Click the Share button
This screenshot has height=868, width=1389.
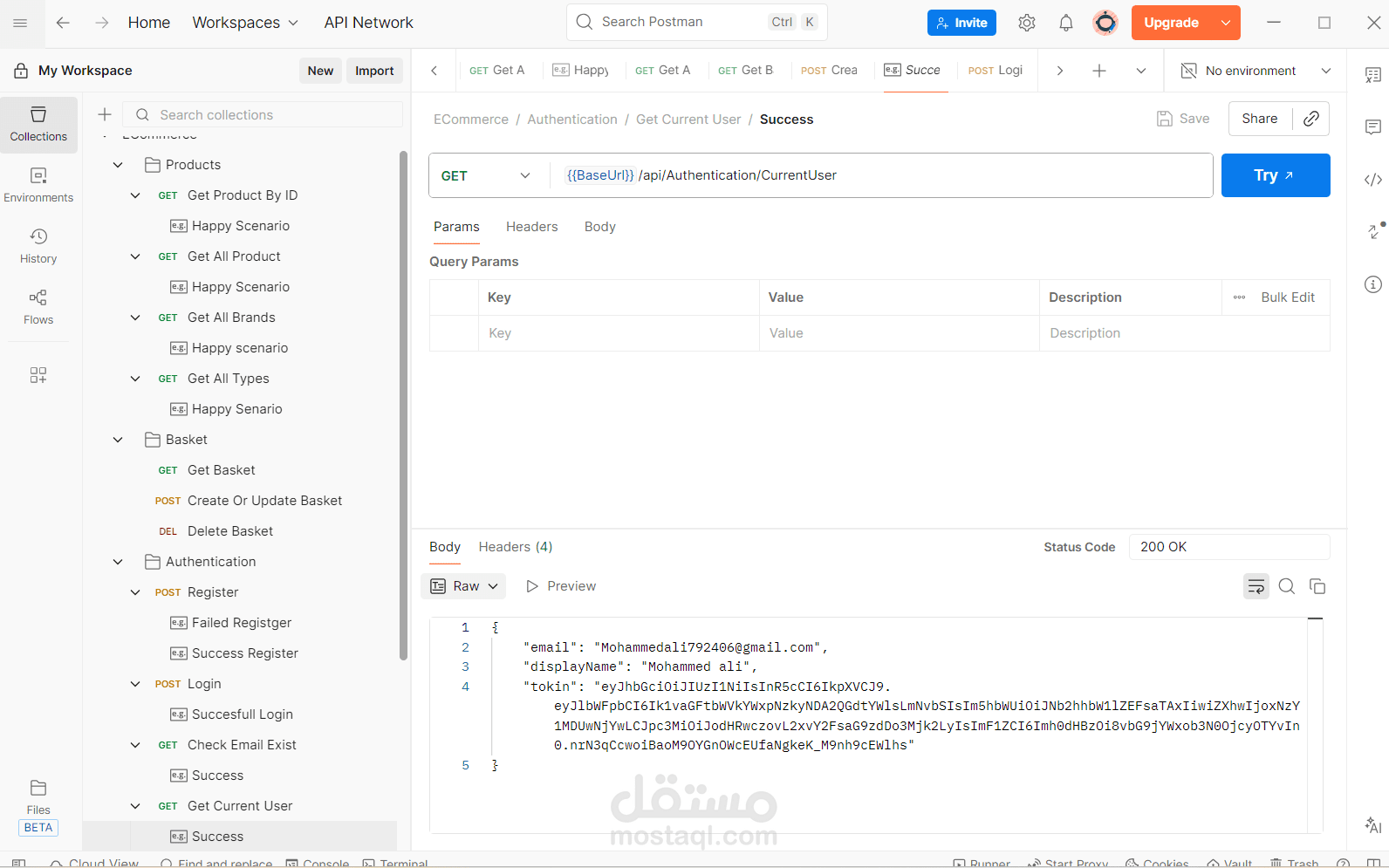point(1260,119)
